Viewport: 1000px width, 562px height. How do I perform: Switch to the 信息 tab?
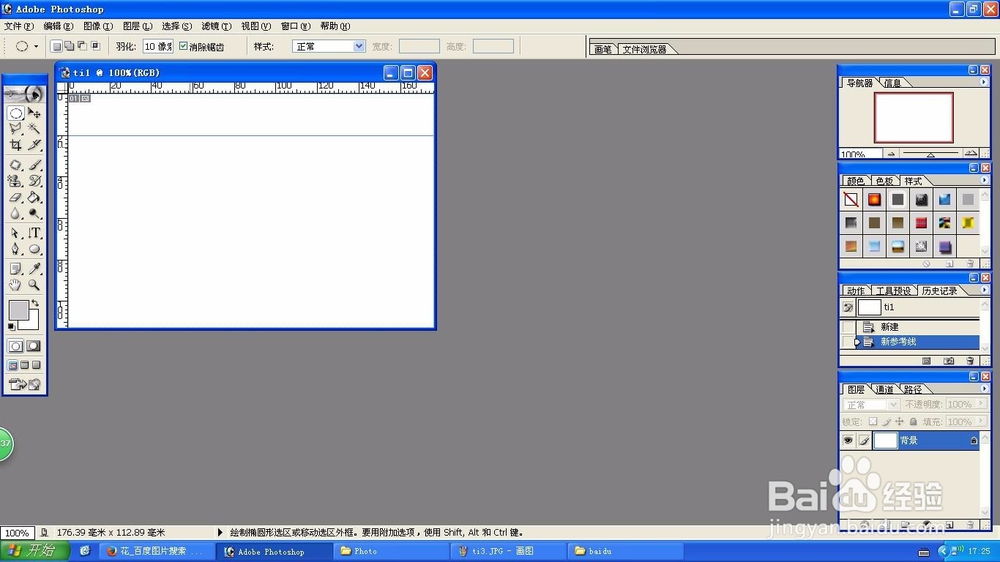892,83
